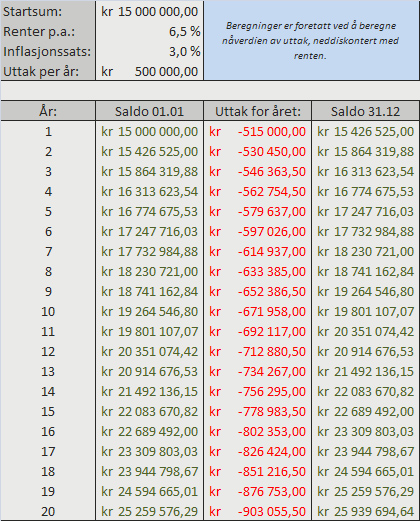Click the Uttak for året header
Image resolution: width=420 pixels, height=521 pixels.
click(x=258, y=111)
